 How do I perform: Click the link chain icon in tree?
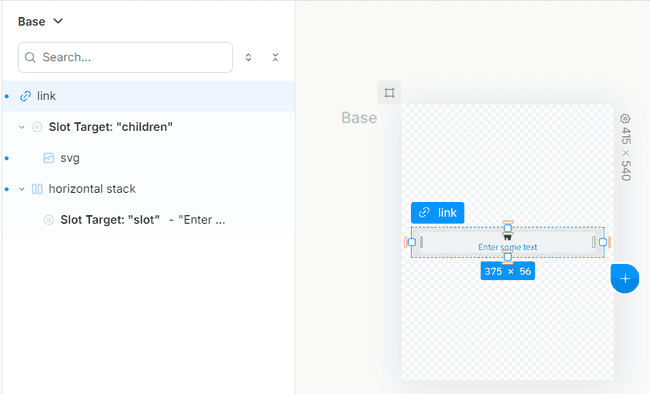(x=25, y=96)
